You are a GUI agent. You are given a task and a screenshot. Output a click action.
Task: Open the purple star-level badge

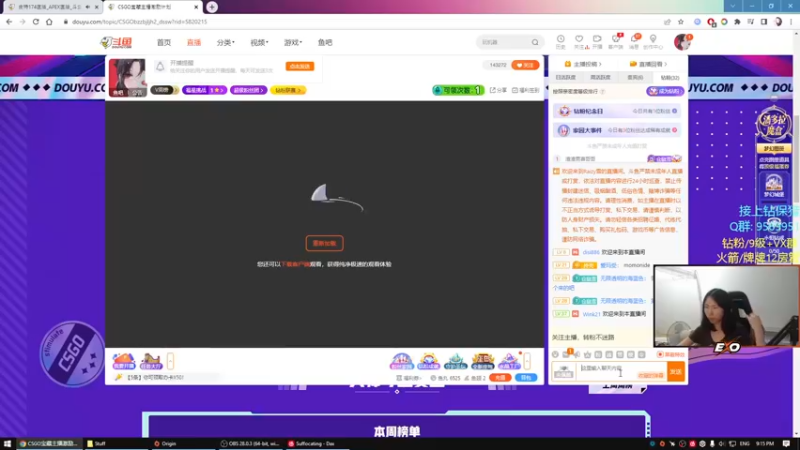[204, 90]
